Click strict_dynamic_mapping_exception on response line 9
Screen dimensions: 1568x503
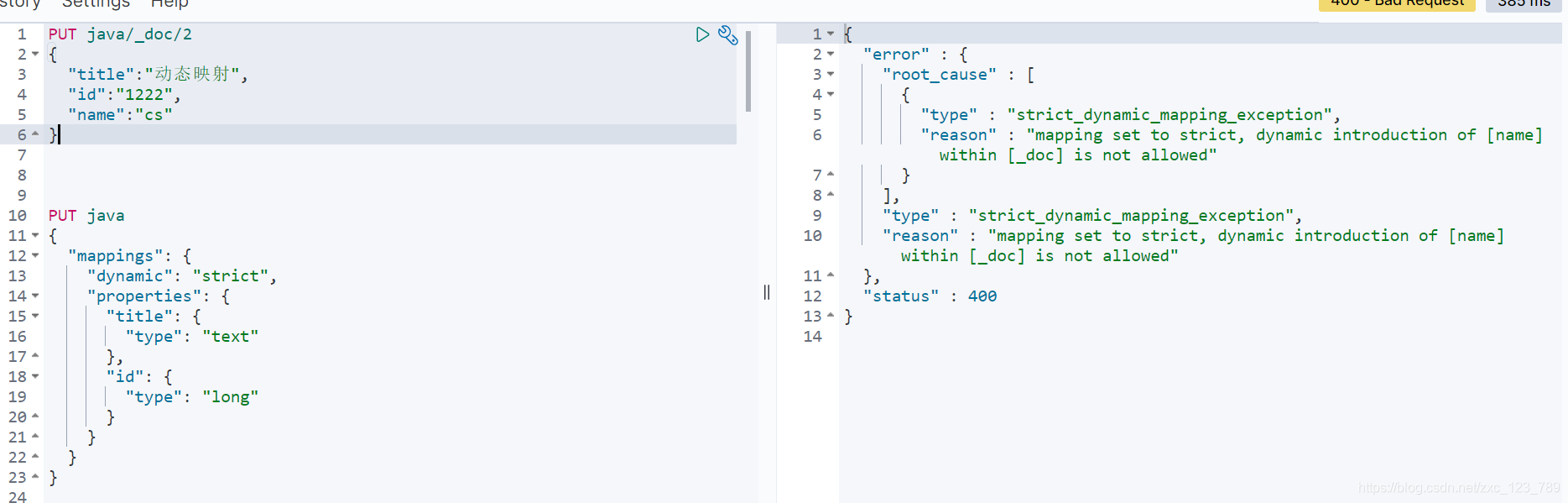[1131, 216]
